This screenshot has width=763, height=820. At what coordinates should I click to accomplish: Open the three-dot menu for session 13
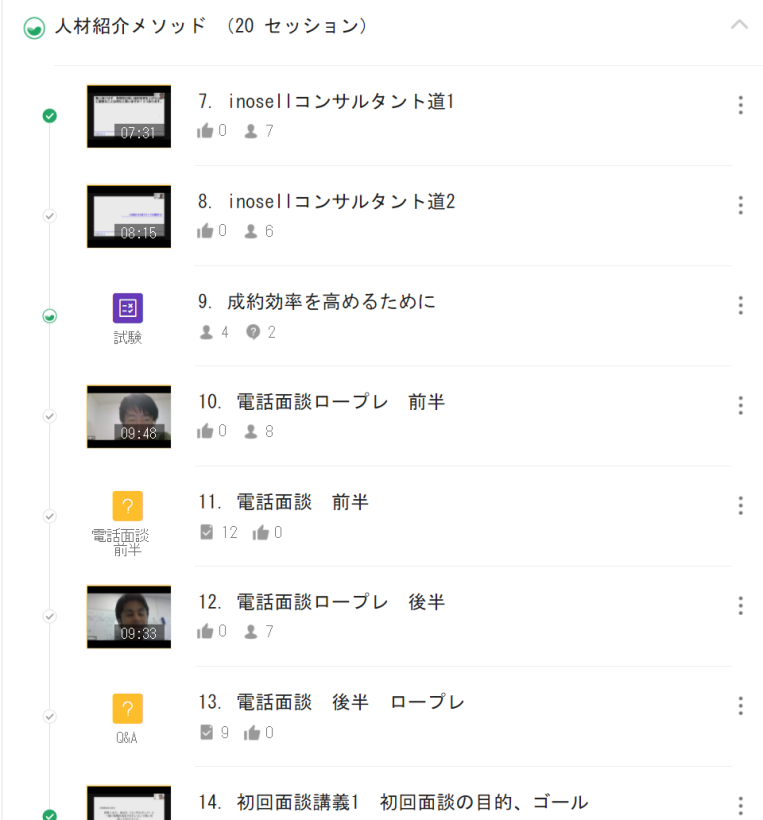[740, 705]
